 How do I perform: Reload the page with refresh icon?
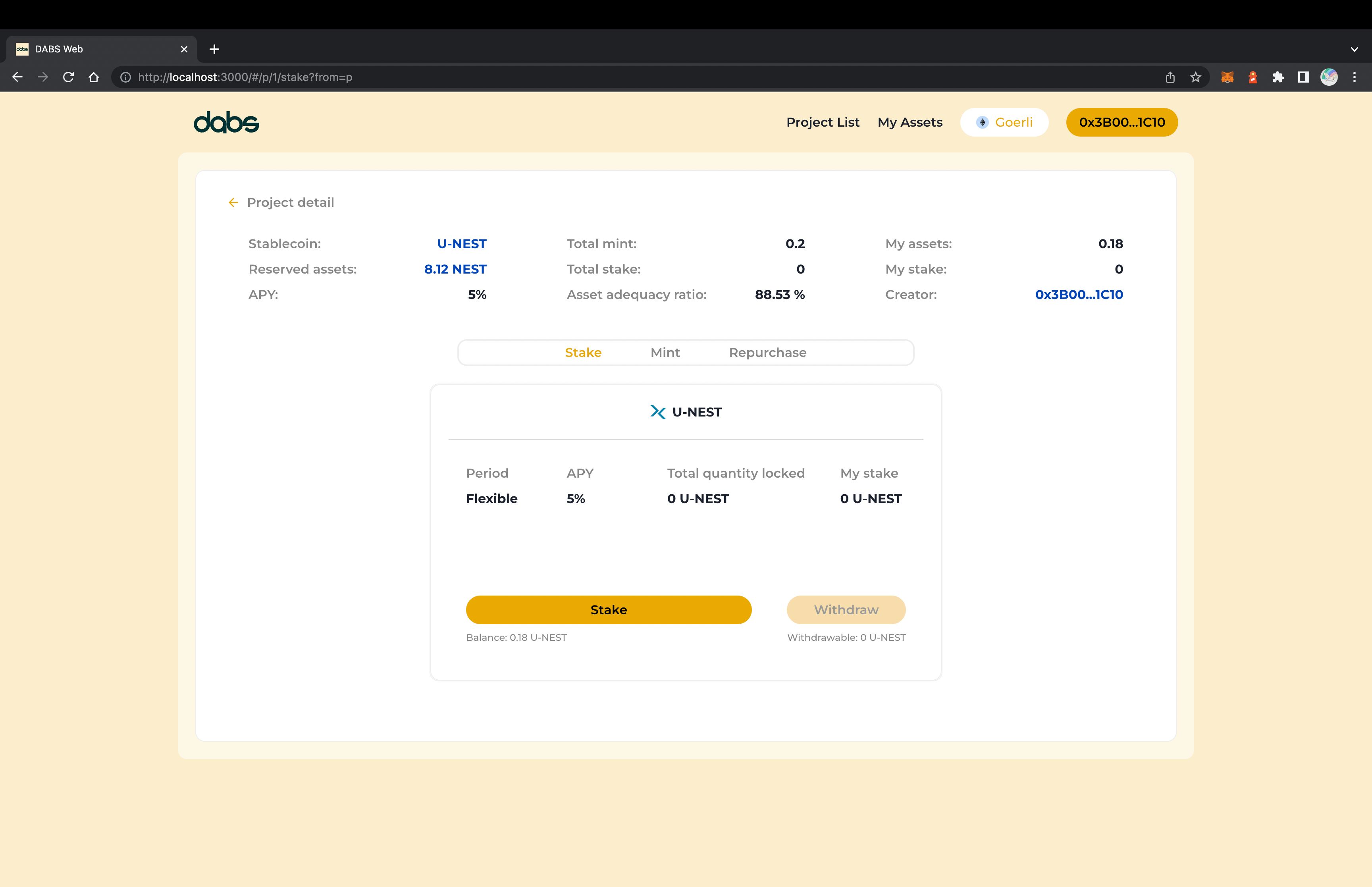(69, 77)
